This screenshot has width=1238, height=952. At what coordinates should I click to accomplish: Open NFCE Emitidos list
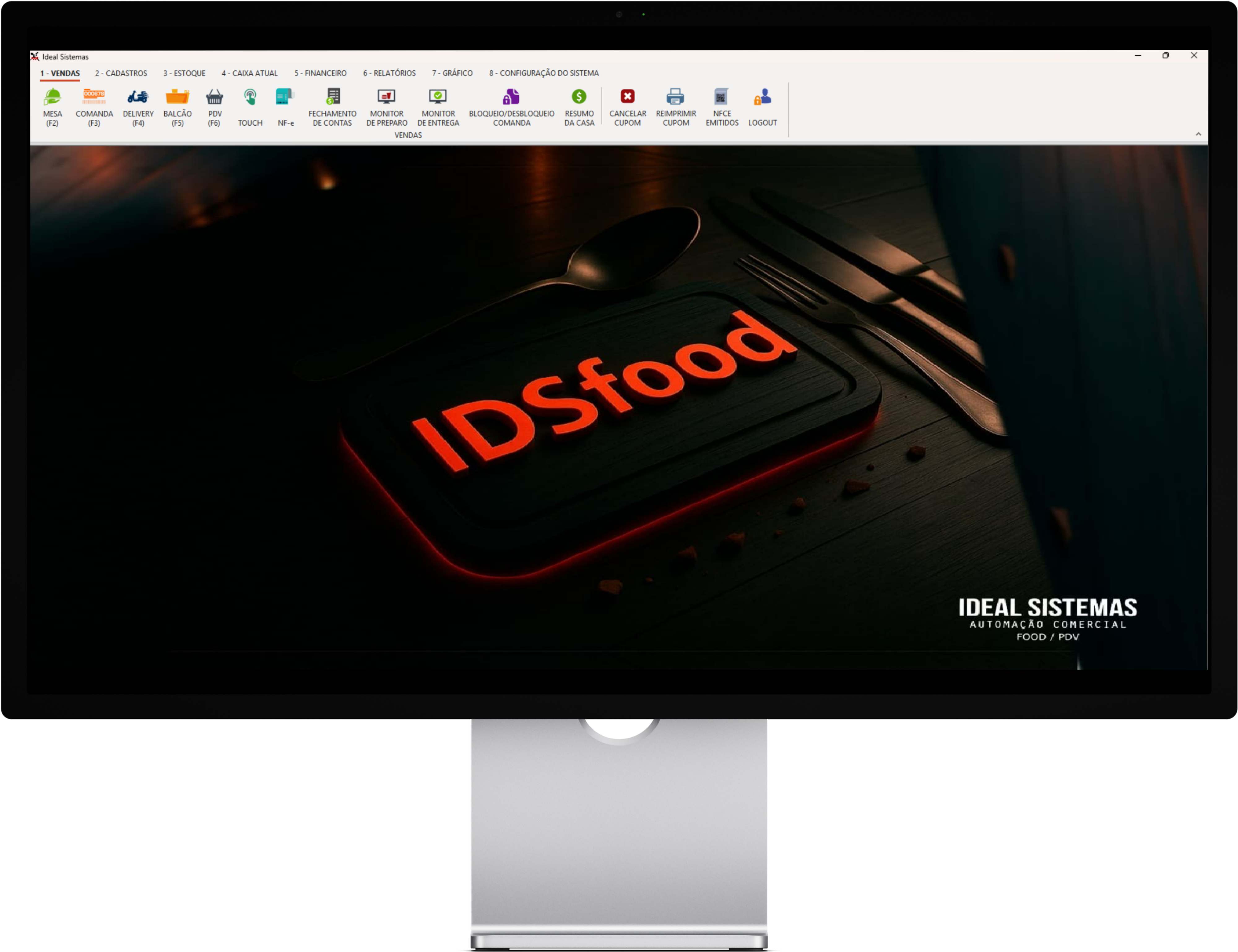click(722, 97)
